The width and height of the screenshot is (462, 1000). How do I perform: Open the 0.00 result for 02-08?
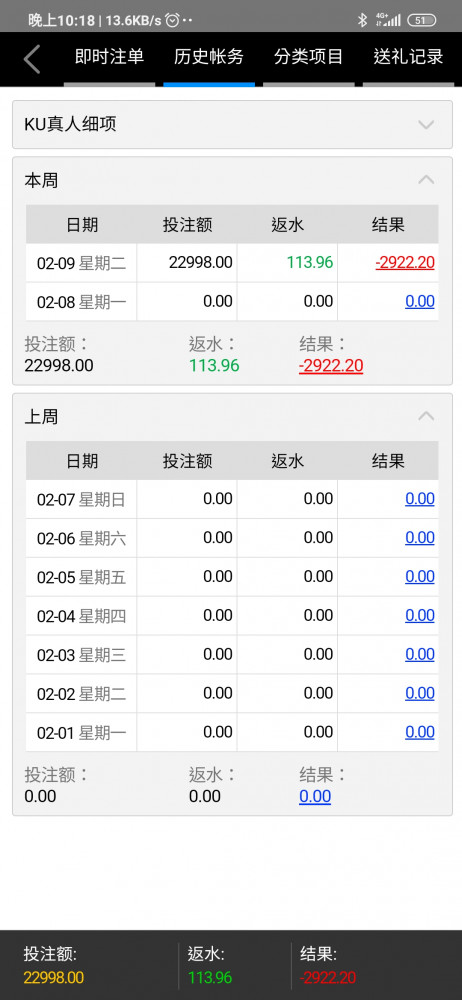420,302
